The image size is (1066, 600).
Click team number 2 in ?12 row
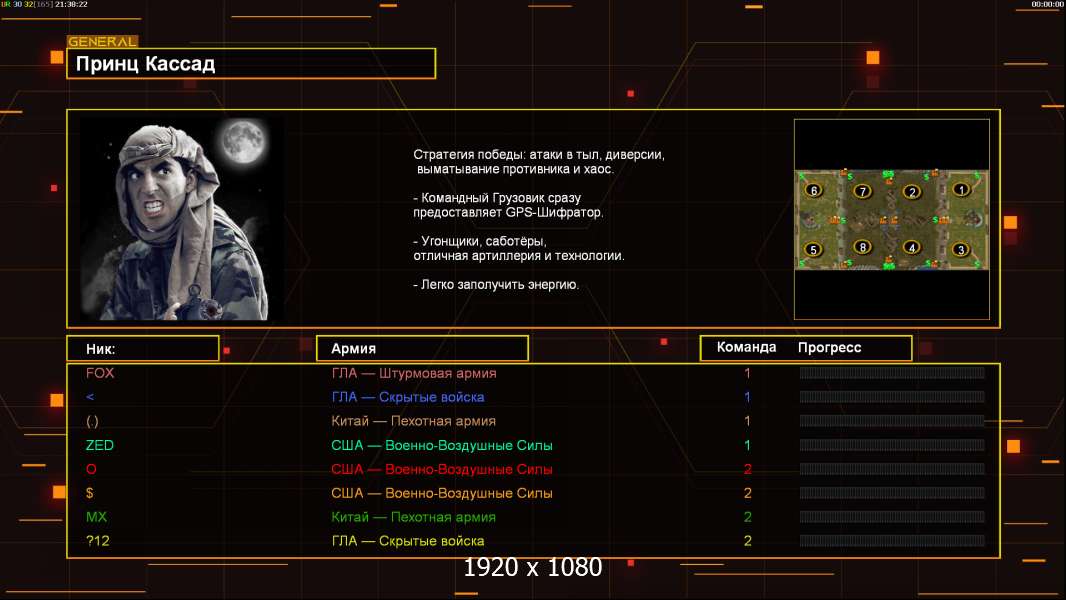(748, 541)
